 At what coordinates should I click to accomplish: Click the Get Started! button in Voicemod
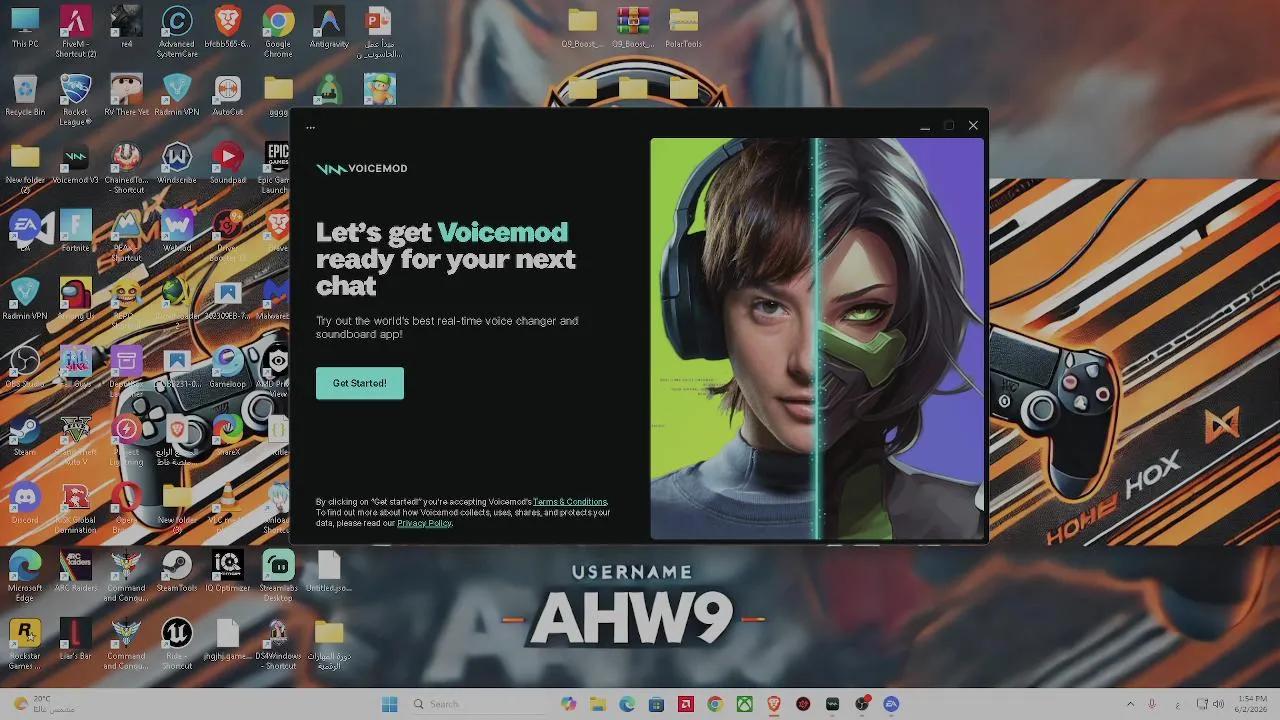tap(360, 383)
